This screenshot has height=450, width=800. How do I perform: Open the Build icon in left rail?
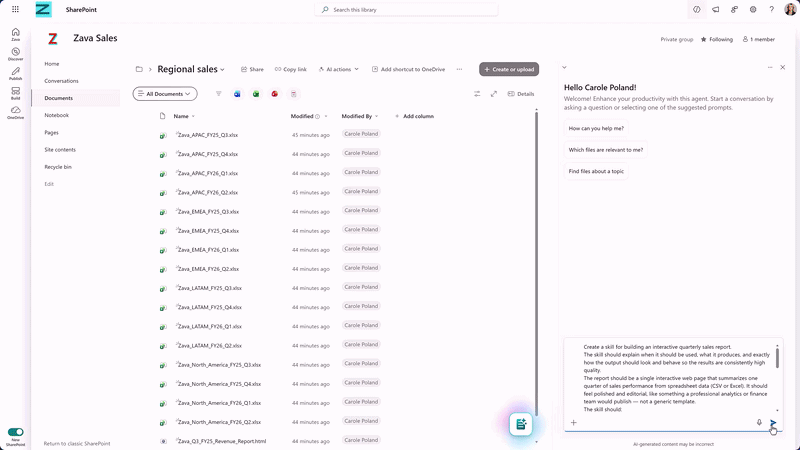click(15, 93)
